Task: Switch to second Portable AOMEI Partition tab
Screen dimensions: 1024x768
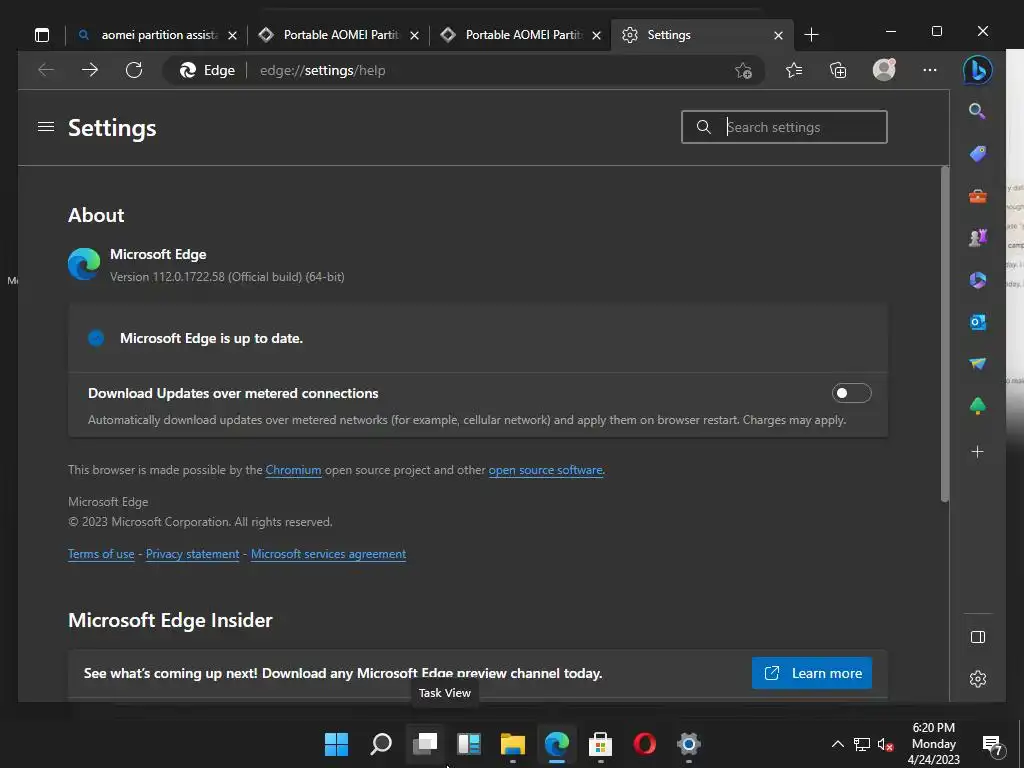Action: click(x=521, y=35)
